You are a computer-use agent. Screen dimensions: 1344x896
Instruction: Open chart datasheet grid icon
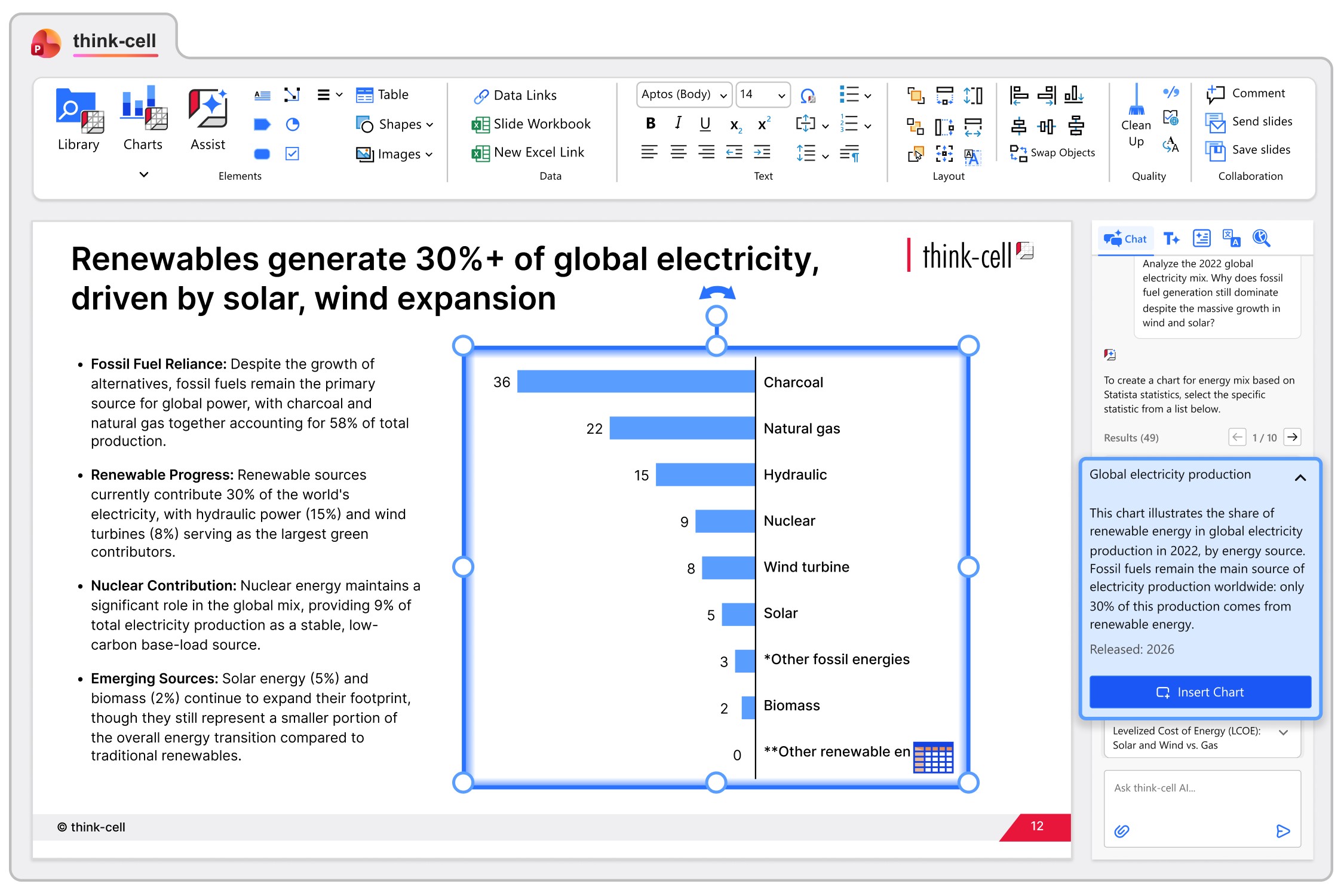click(x=933, y=757)
